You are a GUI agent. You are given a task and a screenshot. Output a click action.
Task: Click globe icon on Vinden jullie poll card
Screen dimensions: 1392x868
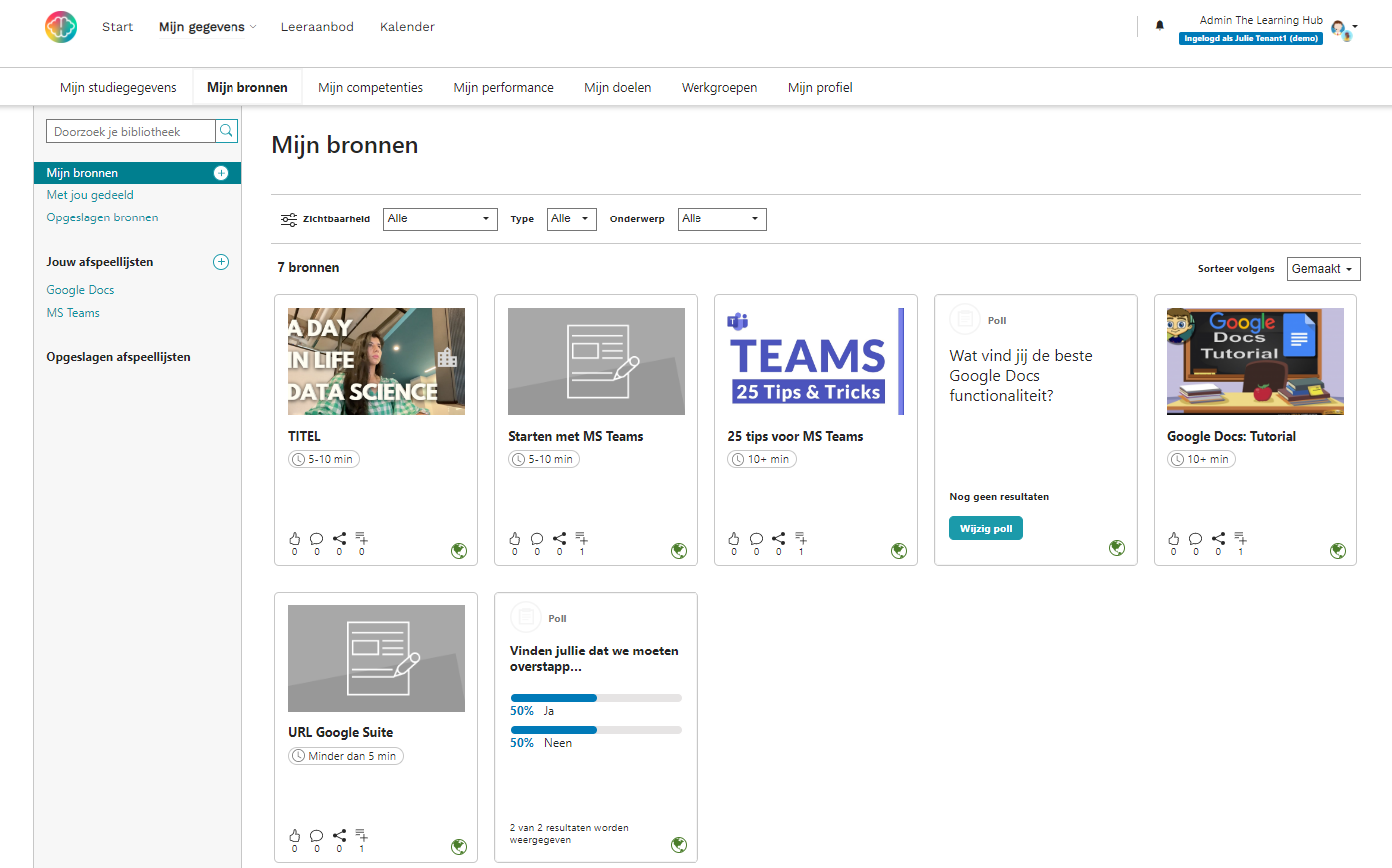click(x=679, y=845)
